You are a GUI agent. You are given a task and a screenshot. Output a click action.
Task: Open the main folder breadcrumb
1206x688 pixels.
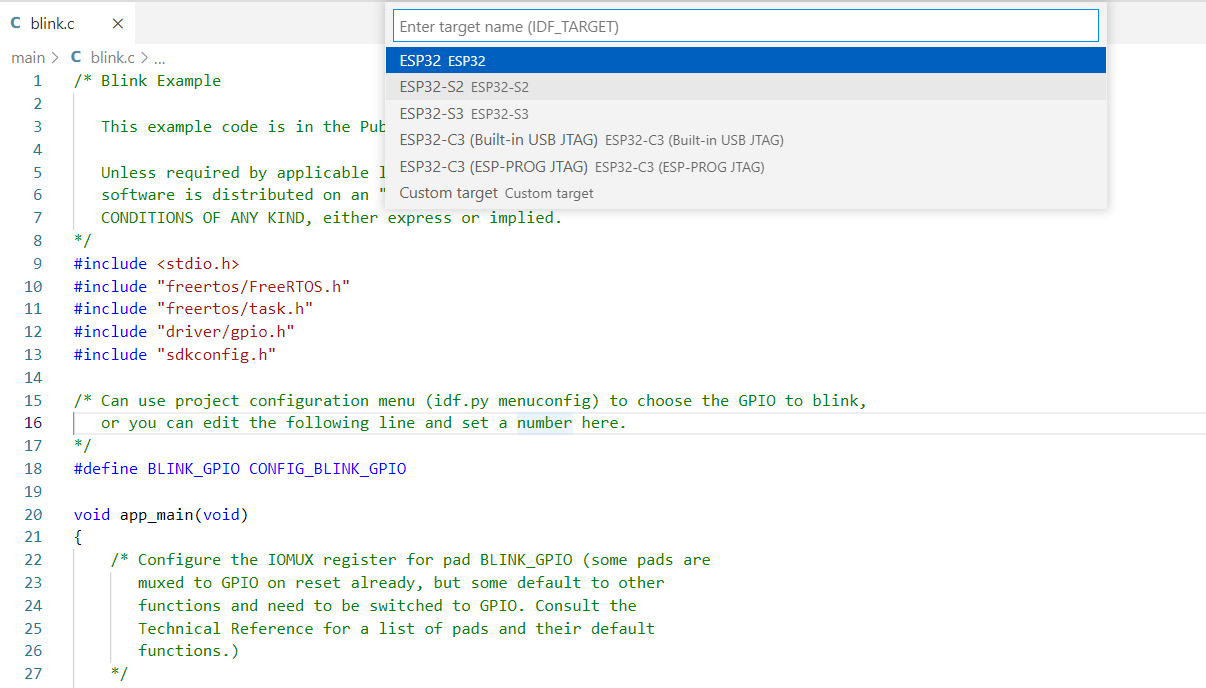(28, 58)
